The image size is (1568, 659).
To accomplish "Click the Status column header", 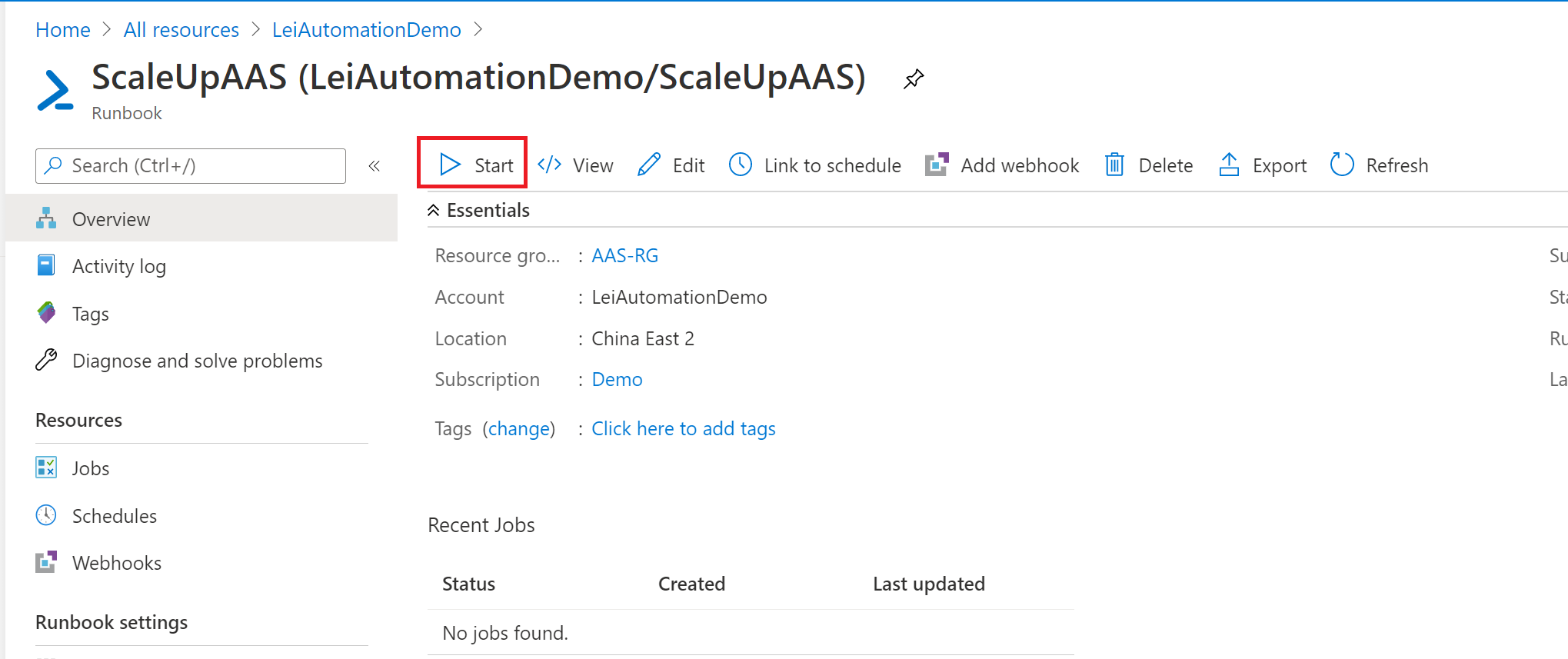I will (x=469, y=584).
